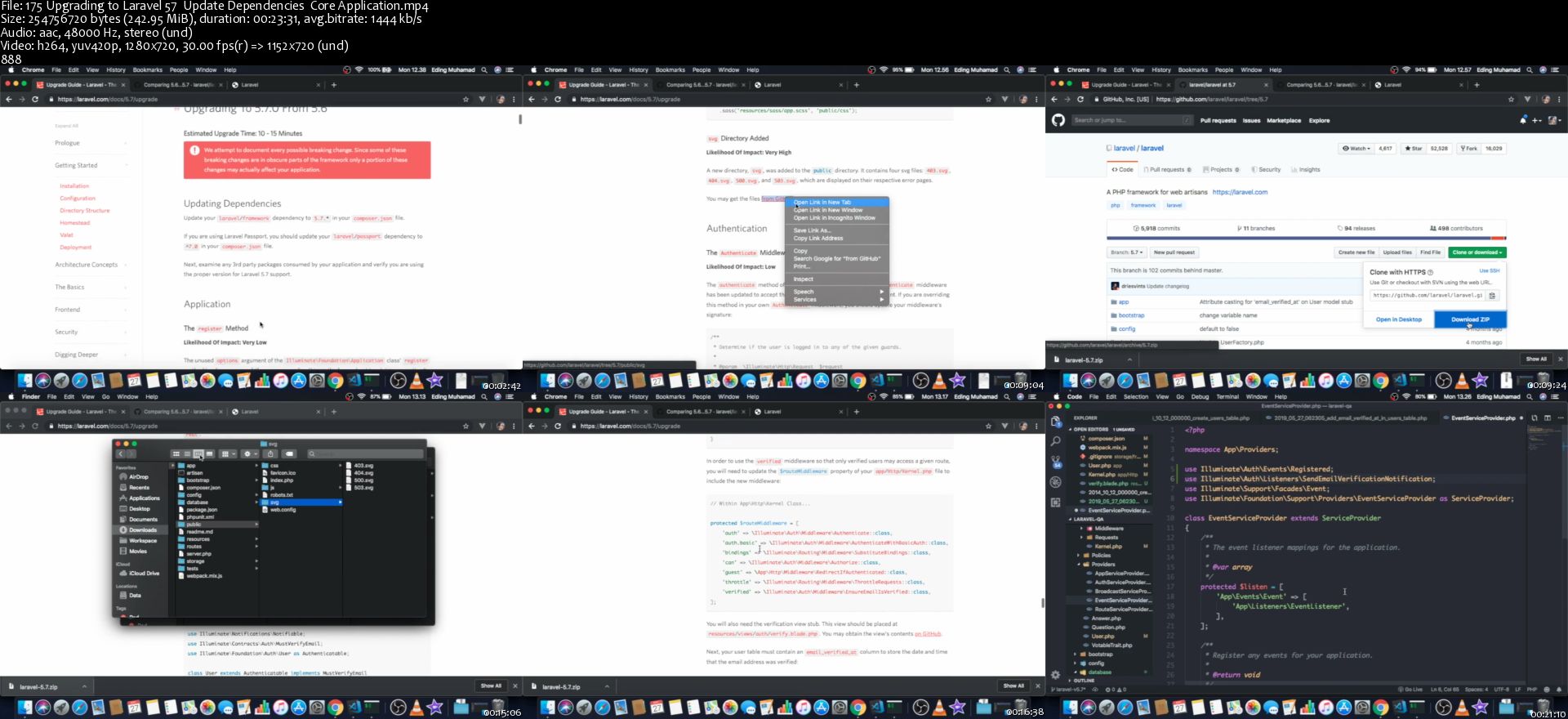The width and height of the screenshot is (1568, 719).
Task: Switch Finder to column view
Action: [198, 453]
